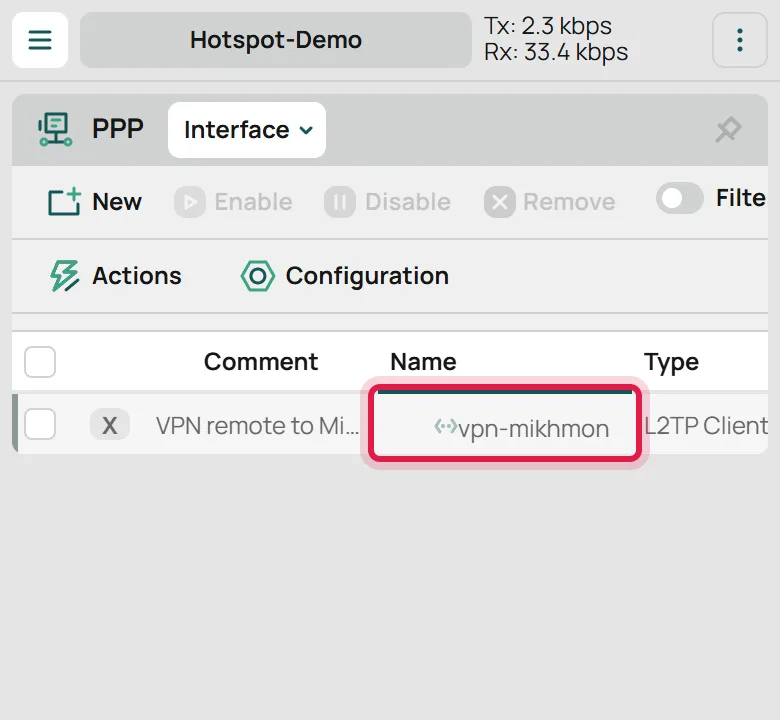The height and width of the screenshot is (720, 780).
Task: Click the Tx: 2.3 kbps traffic readout
Action: tap(548, 26)
